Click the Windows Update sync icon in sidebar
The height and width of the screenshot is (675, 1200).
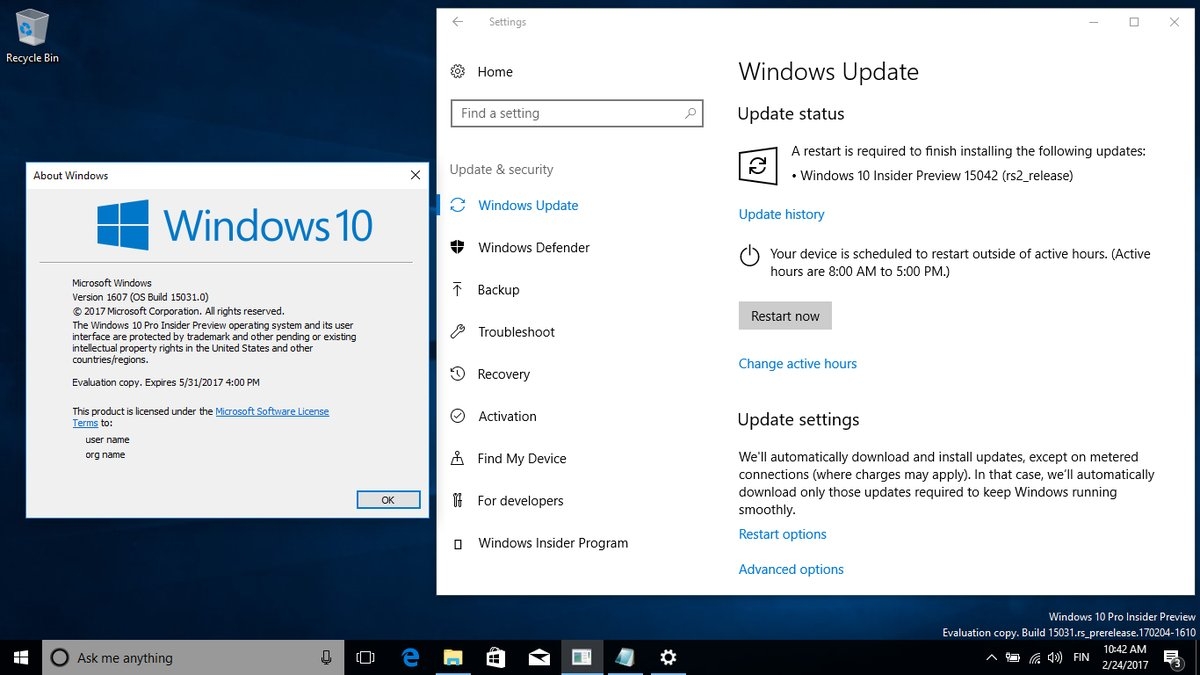pyautogui.click(x=457, y=205)
